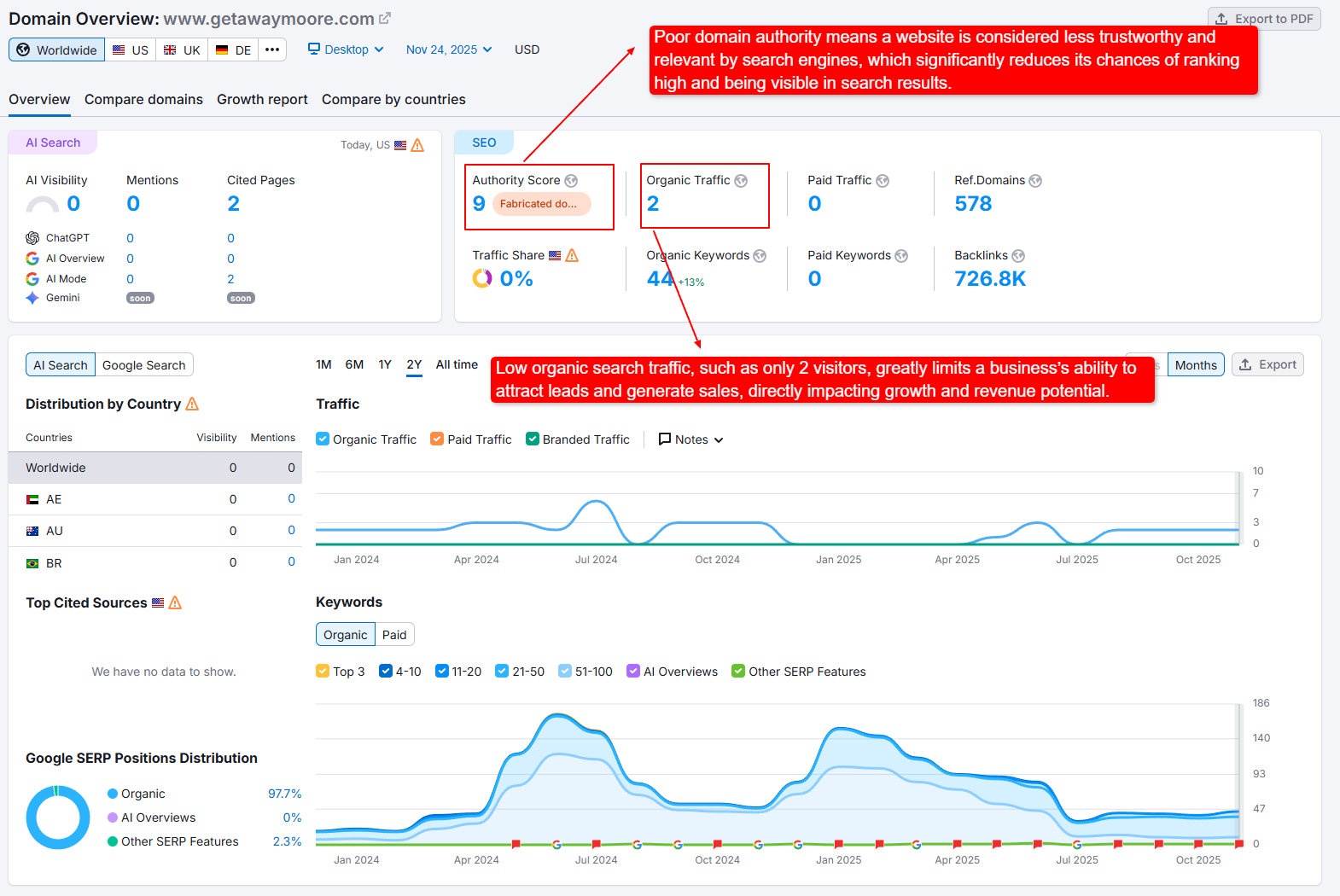Click the info icon beside Ref.Domains

click(1035, 181)
